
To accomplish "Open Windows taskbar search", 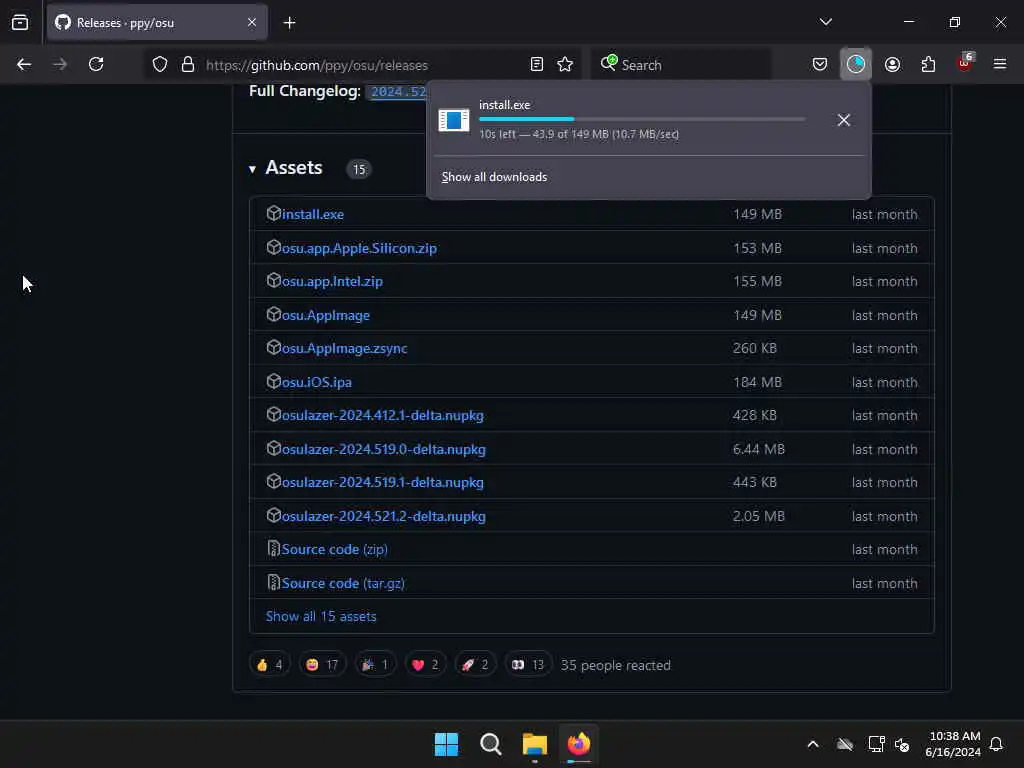I will pyautogui.click(x=490, y=744).
